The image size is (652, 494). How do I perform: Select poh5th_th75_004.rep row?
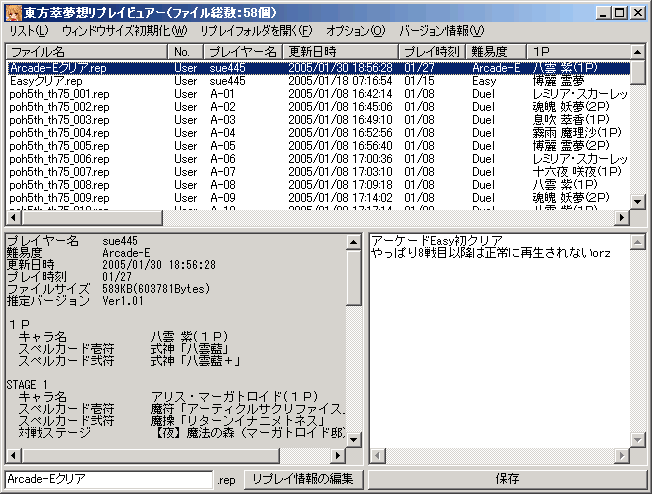[x=319, y=133]
